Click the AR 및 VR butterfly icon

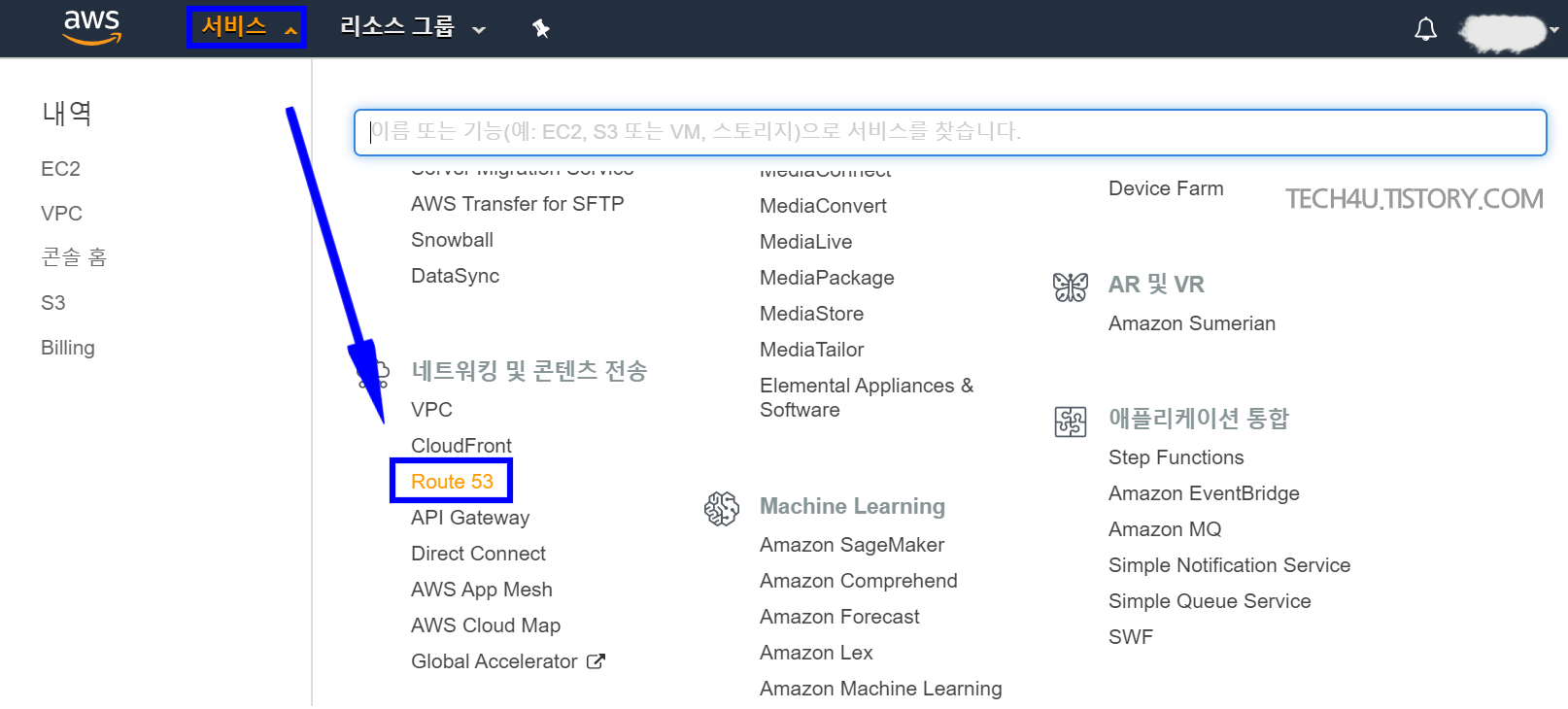pyautogui.click(x=1071, y=287)
